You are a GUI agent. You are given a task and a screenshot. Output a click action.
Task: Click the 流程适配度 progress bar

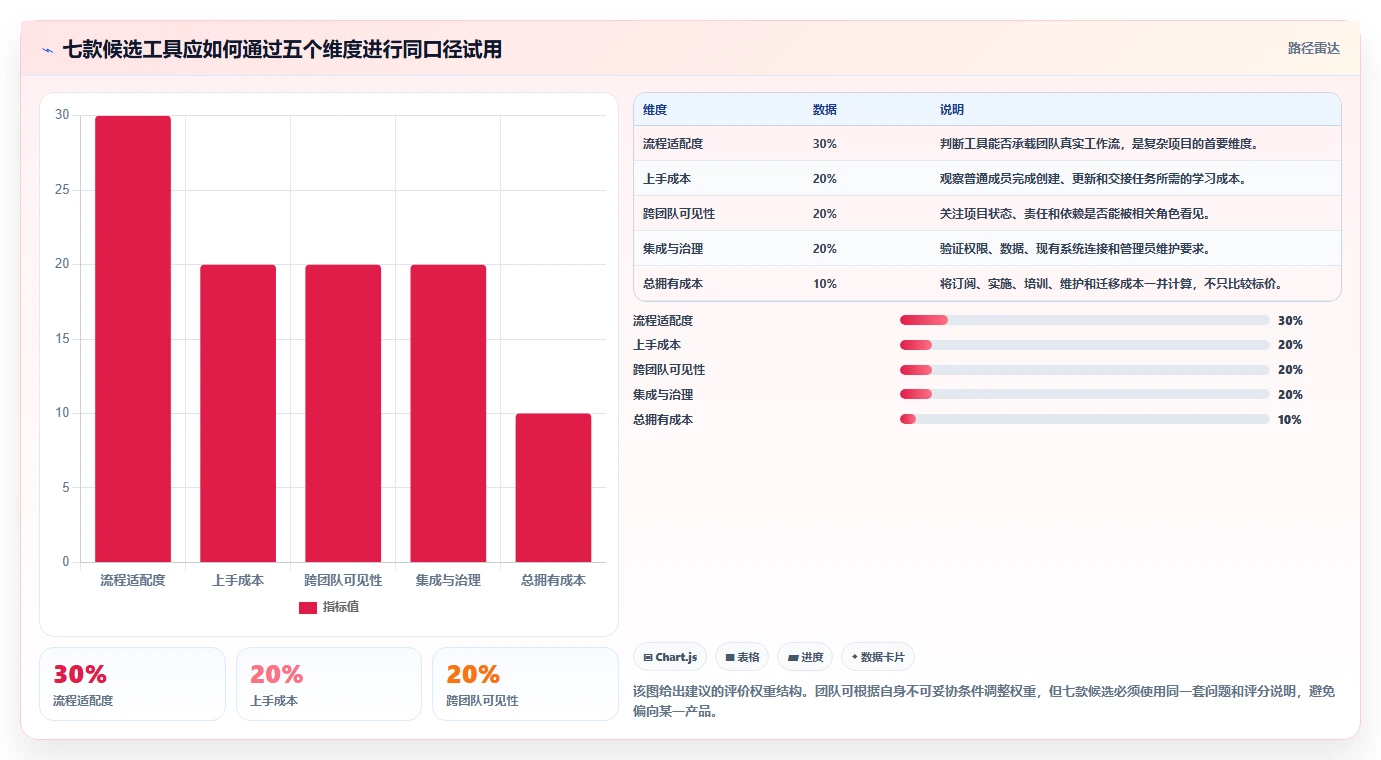coord(1084,320)
